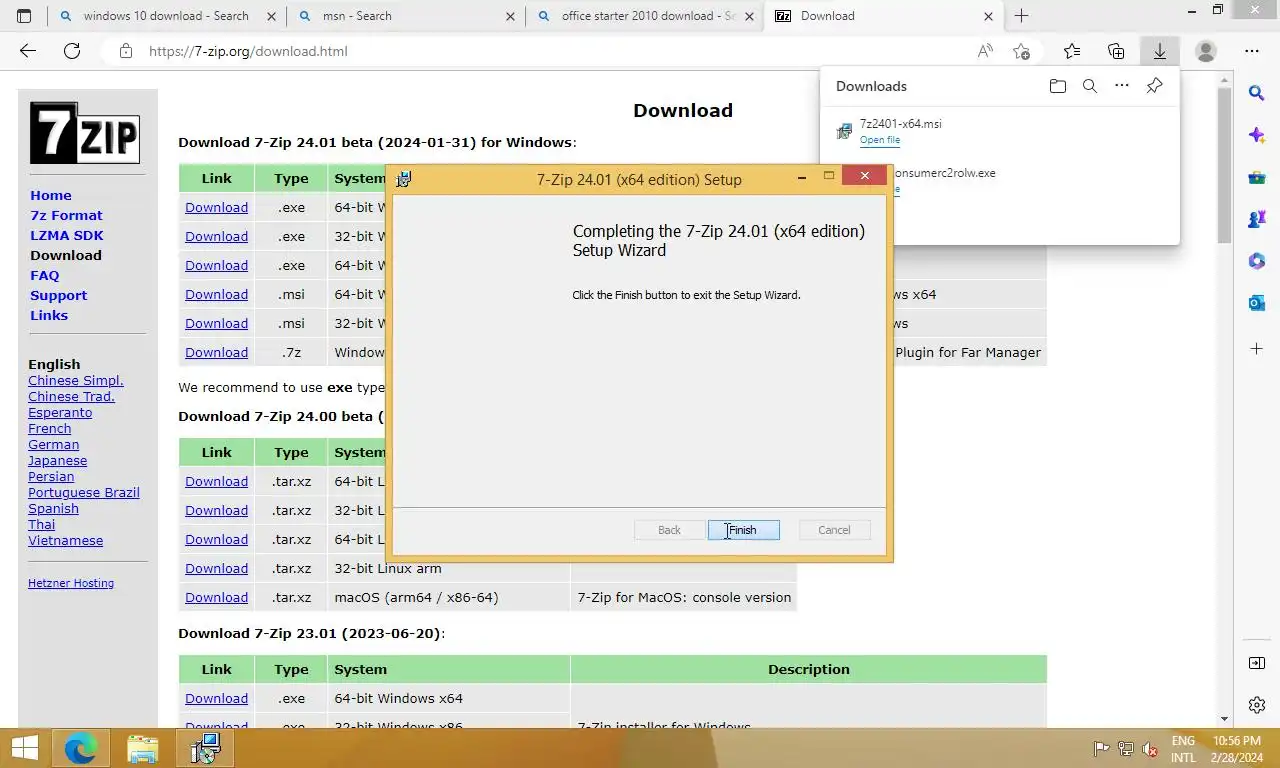Search downloads with magnifier icon
1280x768 pixels.
(x=1090, y=86)
